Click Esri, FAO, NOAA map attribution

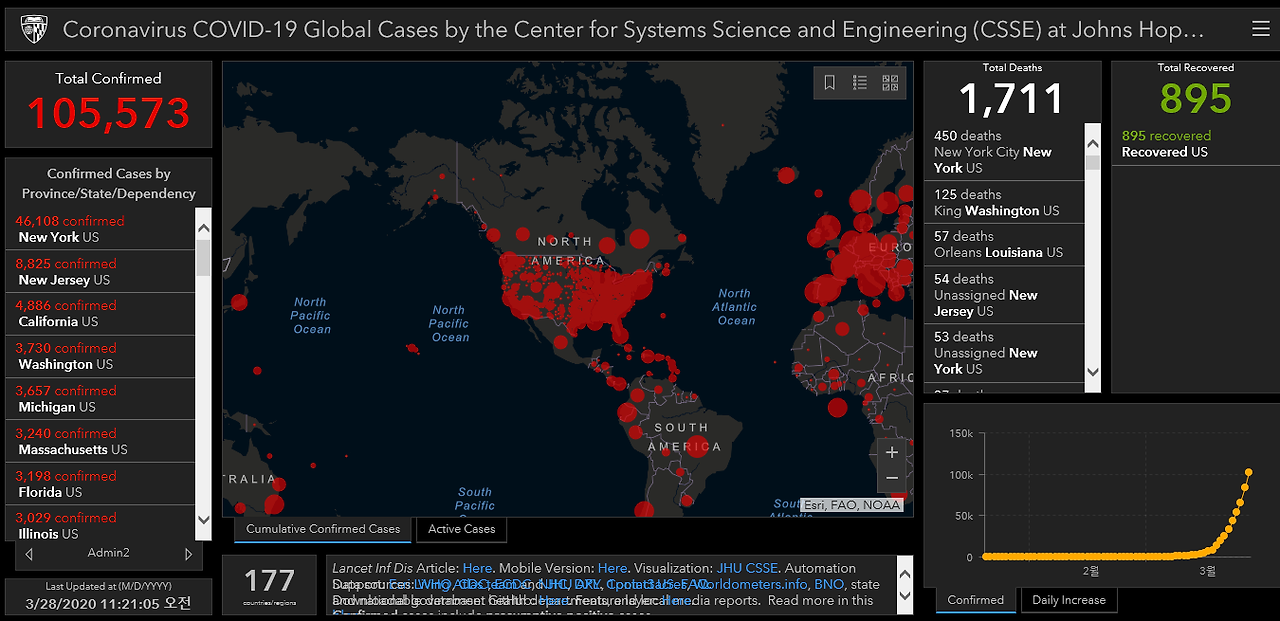tap(853, 505)
